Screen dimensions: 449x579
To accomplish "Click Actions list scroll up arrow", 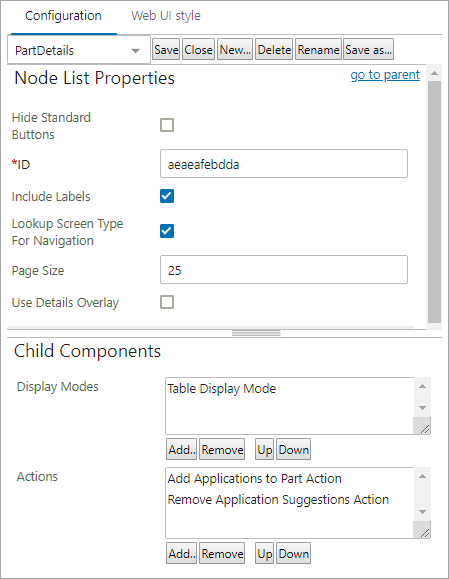I will [x=423, y=476].
